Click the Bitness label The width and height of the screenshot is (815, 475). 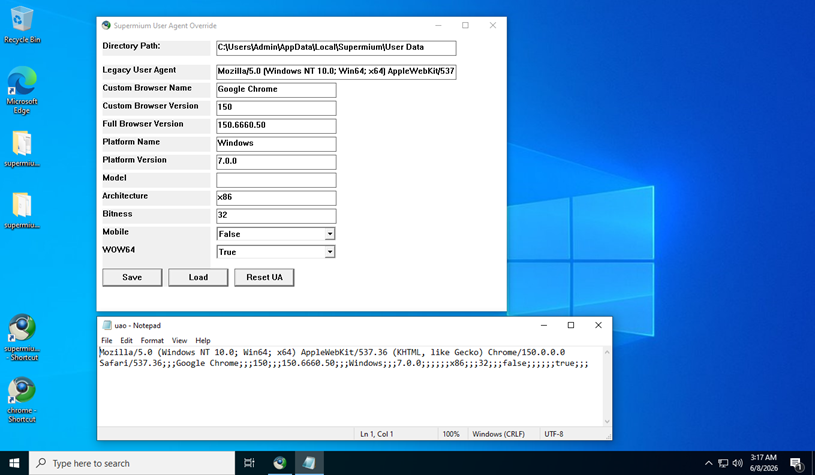[117, 214]
